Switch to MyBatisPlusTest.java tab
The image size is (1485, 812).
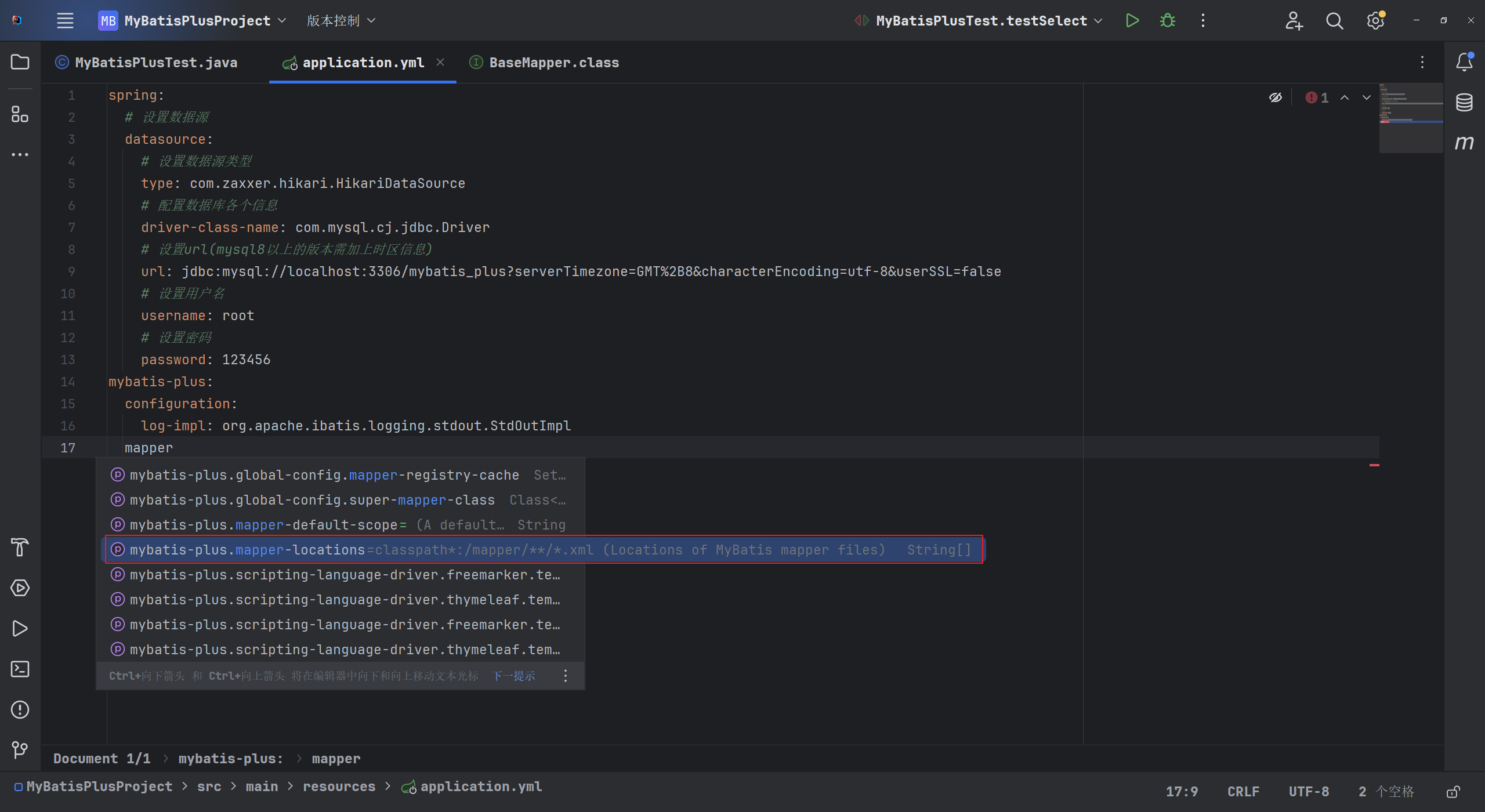pos(146,62)
